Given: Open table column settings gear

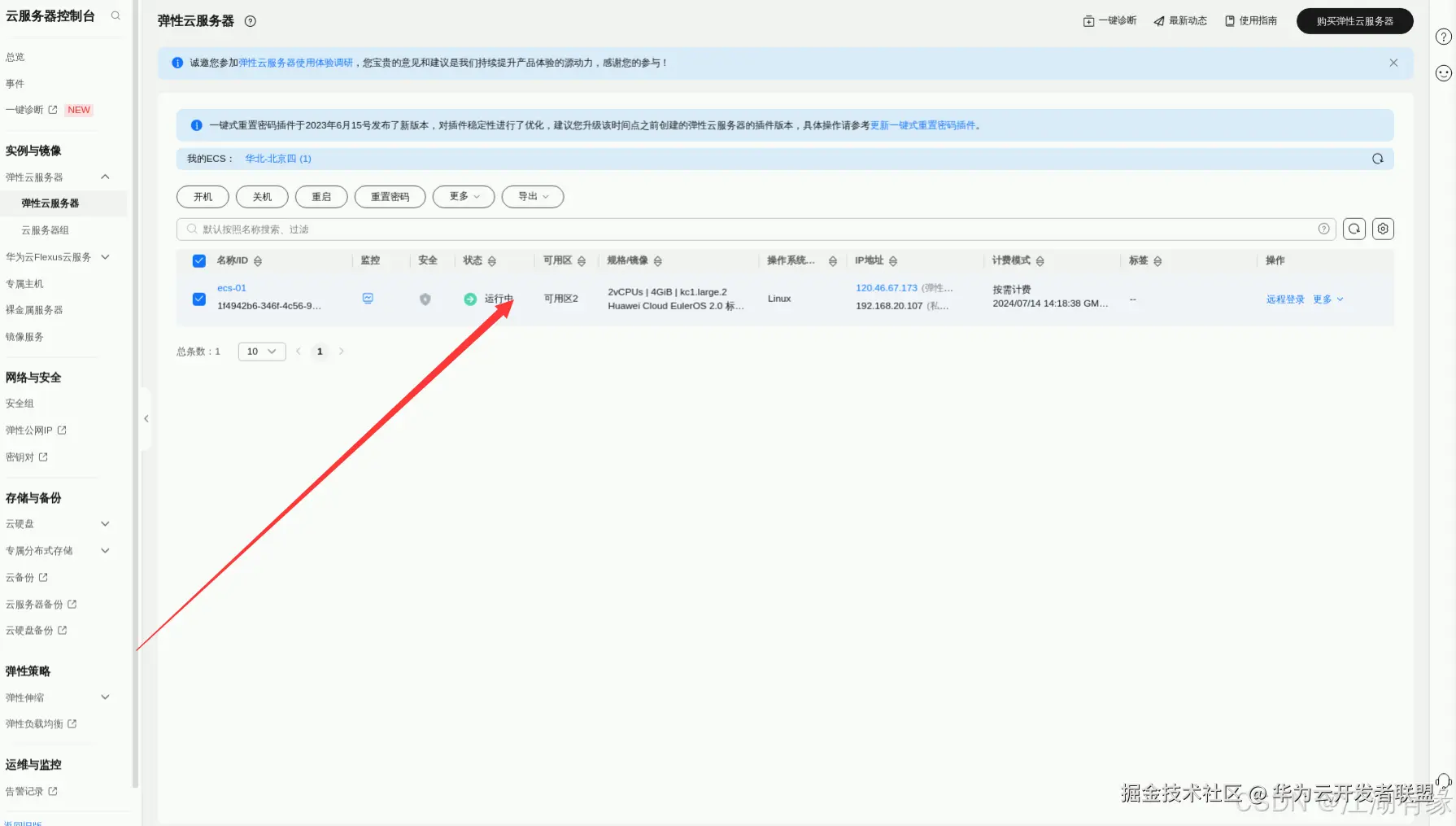Looking at the screenshot, I should click(x=1383, y=229).
